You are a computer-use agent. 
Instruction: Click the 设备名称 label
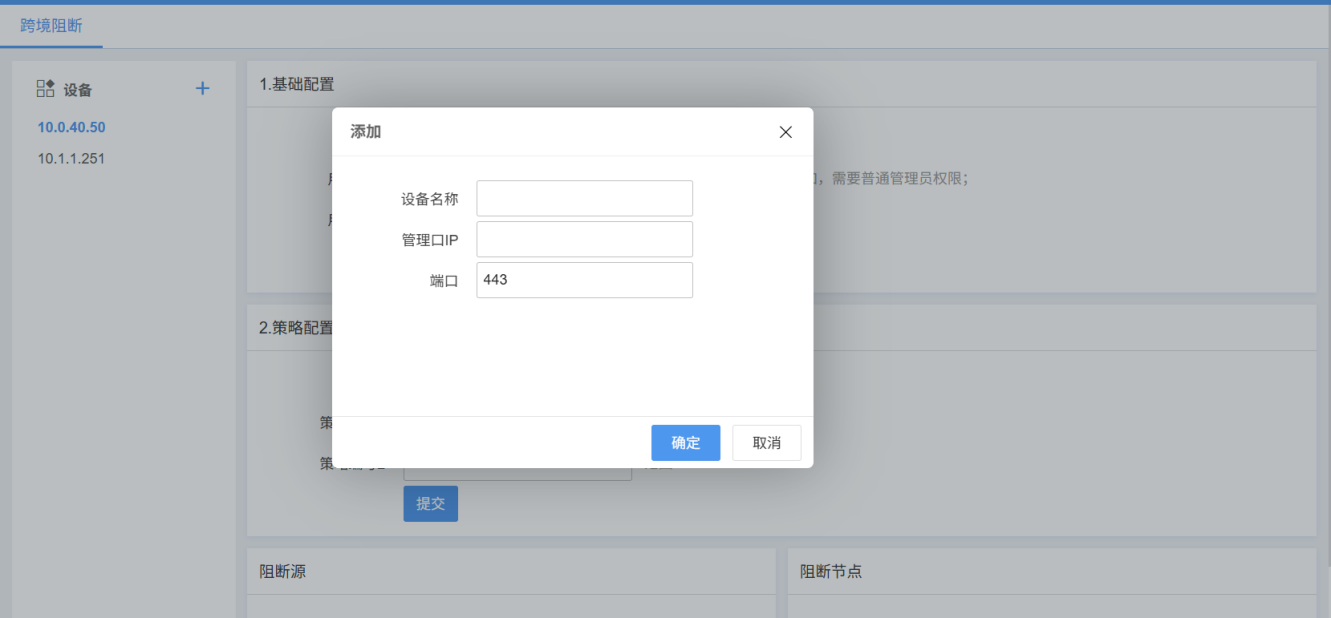coord(429,199)
